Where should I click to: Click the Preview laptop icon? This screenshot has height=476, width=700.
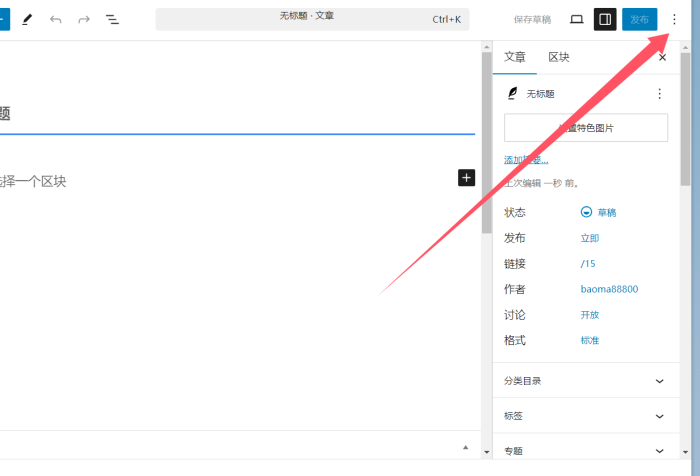coord(577,19)
